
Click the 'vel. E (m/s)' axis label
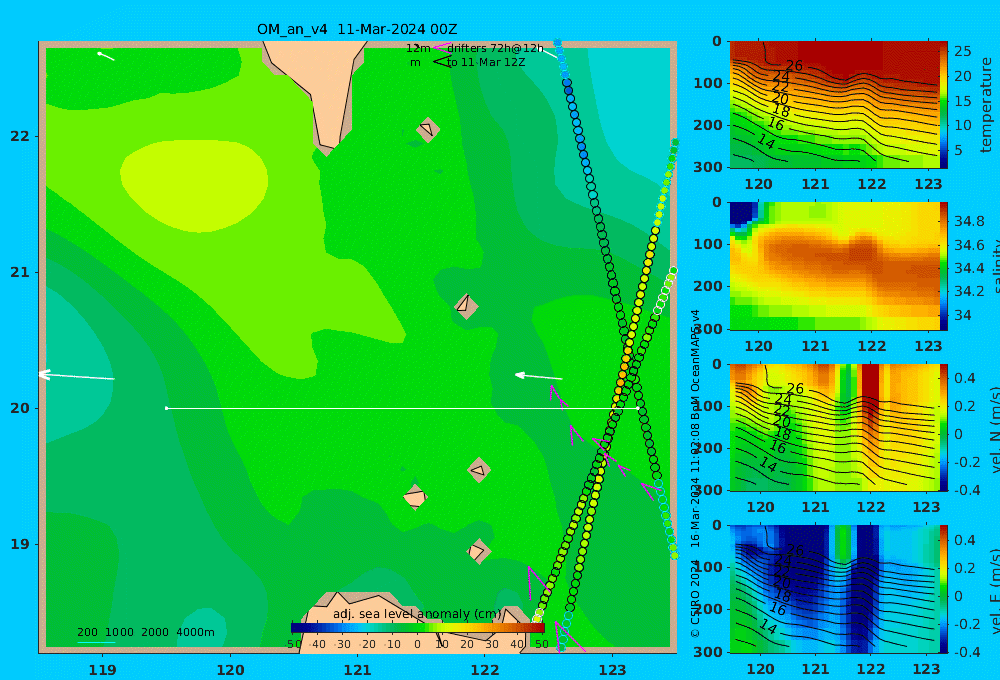point(994,591)
